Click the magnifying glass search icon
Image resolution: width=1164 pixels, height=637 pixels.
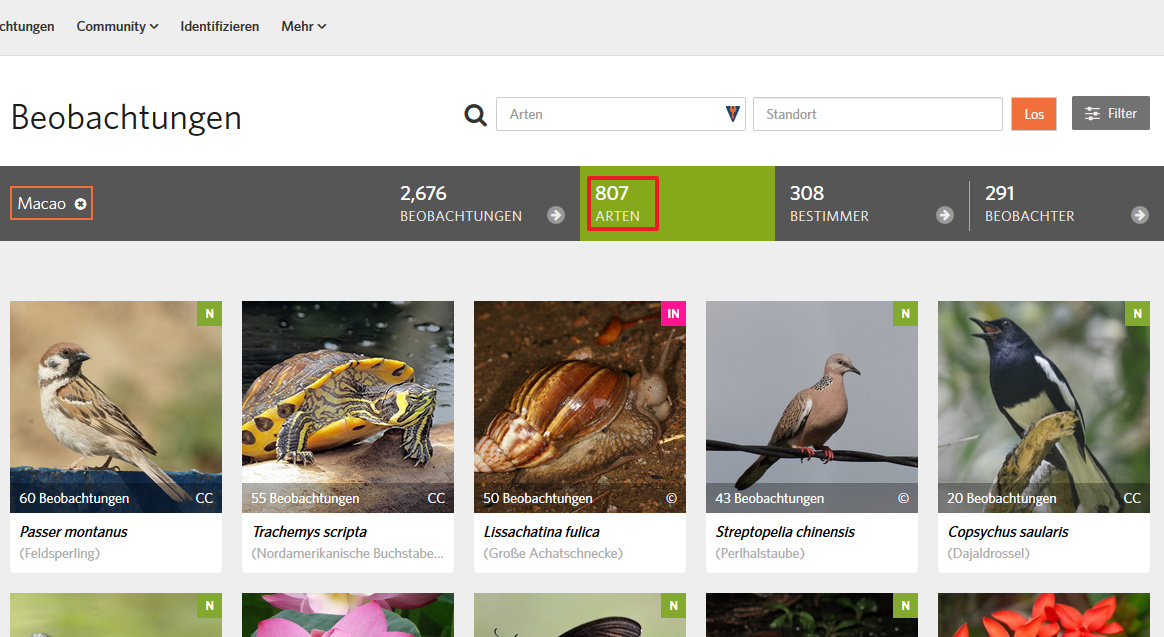[x=475, y=115]
